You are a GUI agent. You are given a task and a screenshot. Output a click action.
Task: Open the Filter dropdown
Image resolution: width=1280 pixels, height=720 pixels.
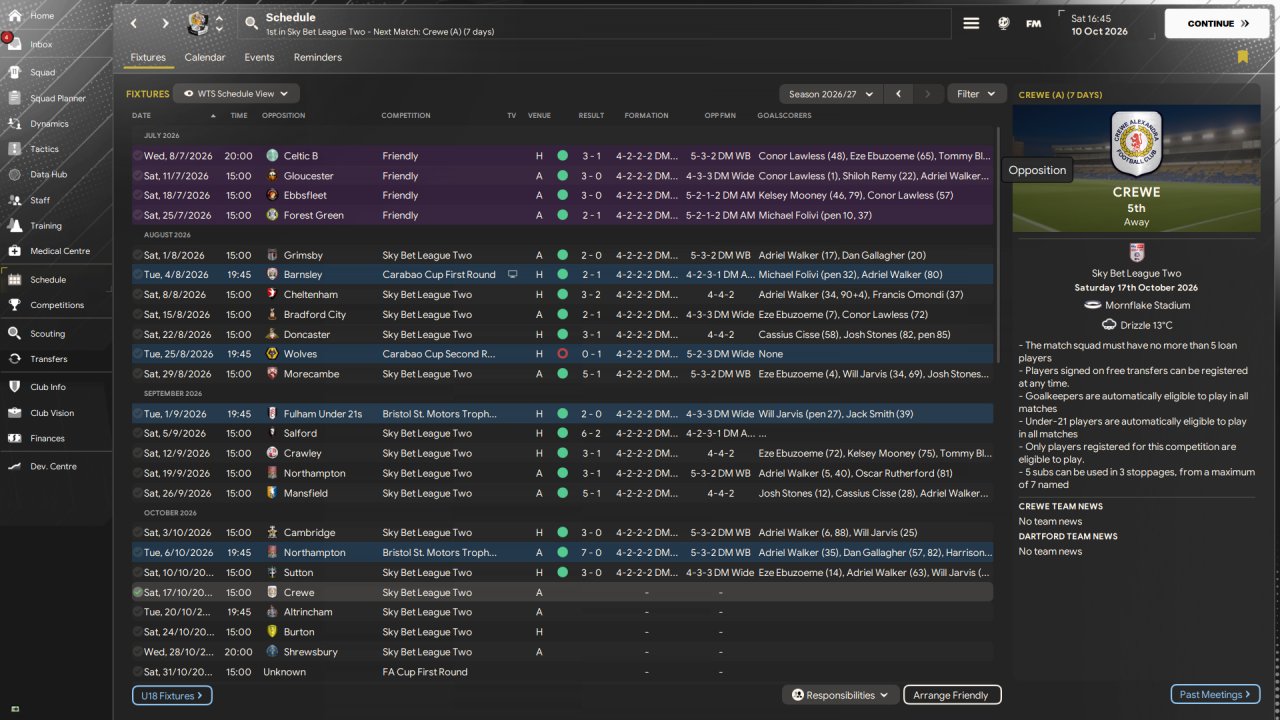point(976,94)
